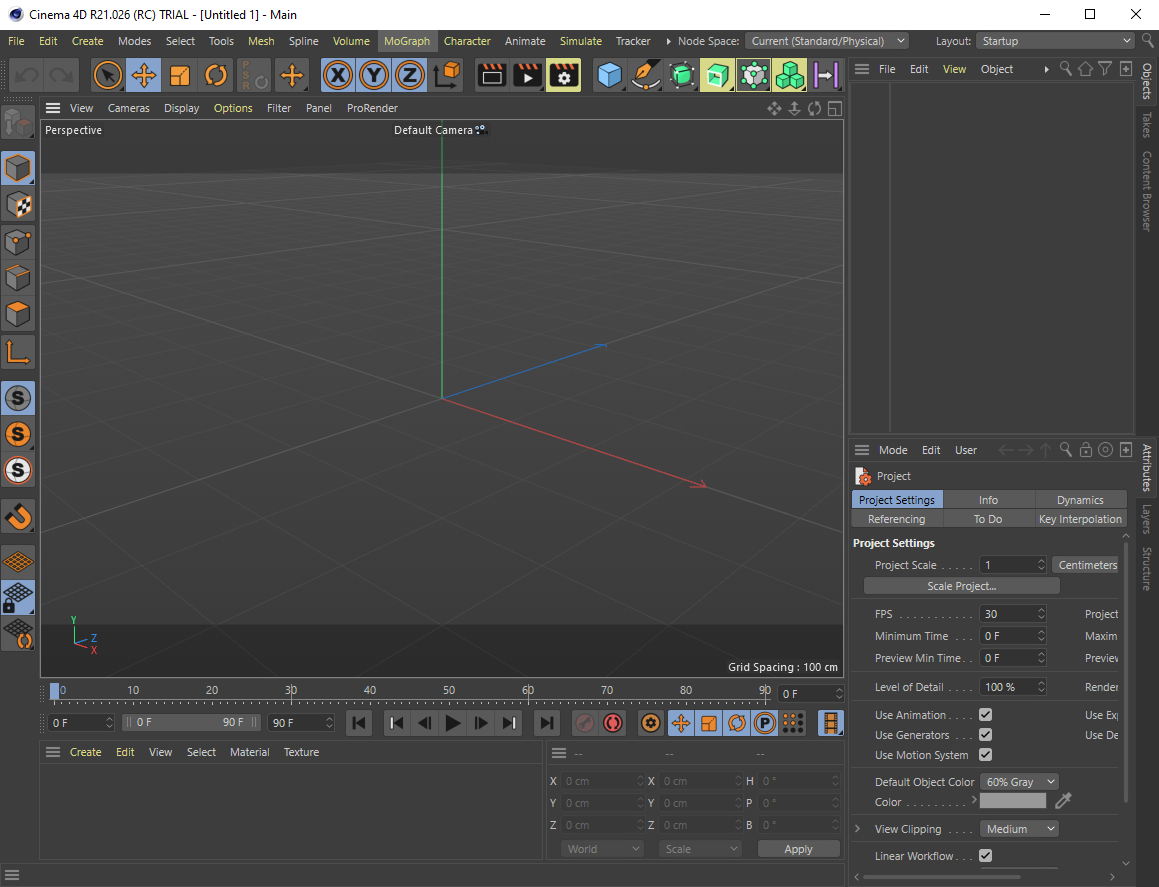Click the Default Object Color swatch

1013,801
